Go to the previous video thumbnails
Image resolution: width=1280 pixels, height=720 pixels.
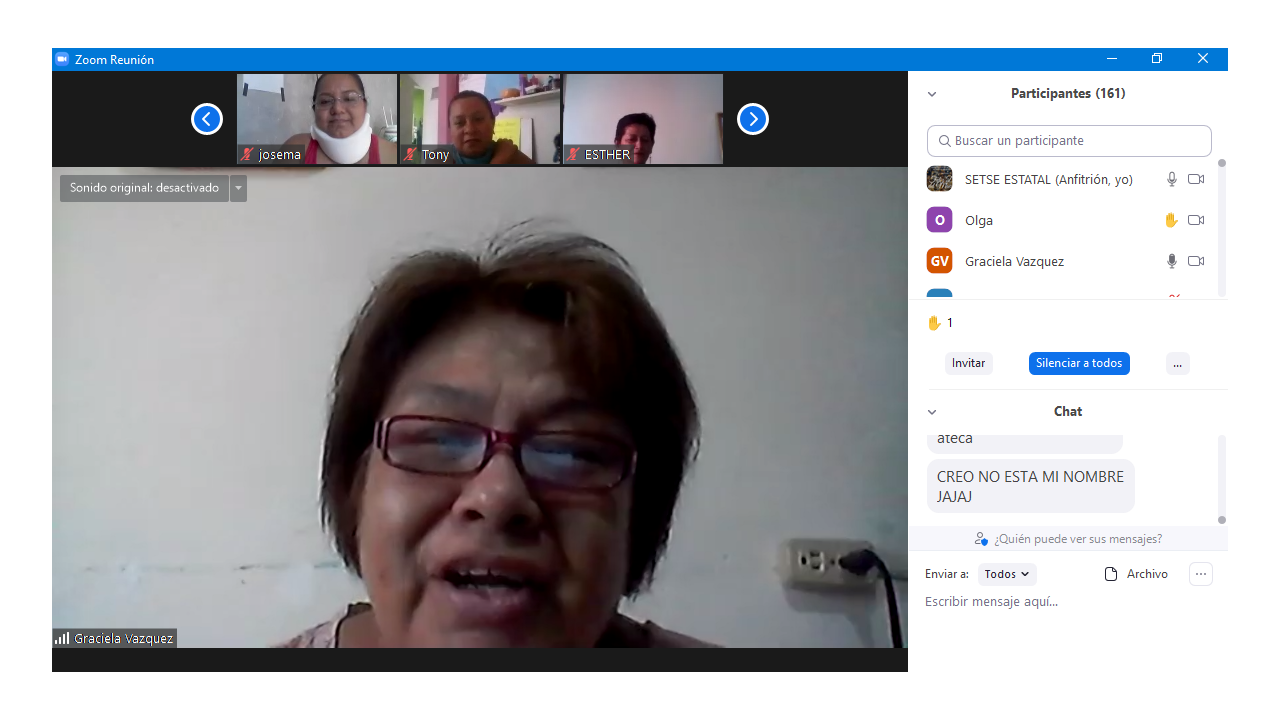click(x=207, y=119)
